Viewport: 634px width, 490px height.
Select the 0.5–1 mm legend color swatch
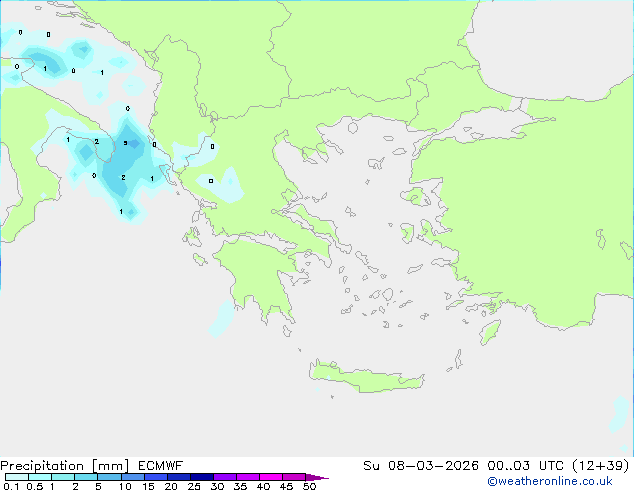[40, 477]
